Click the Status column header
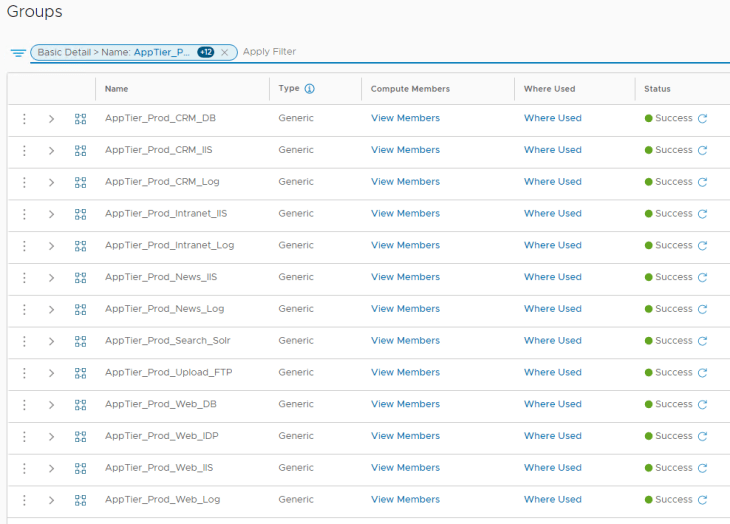730x524 pixels. 657,89
